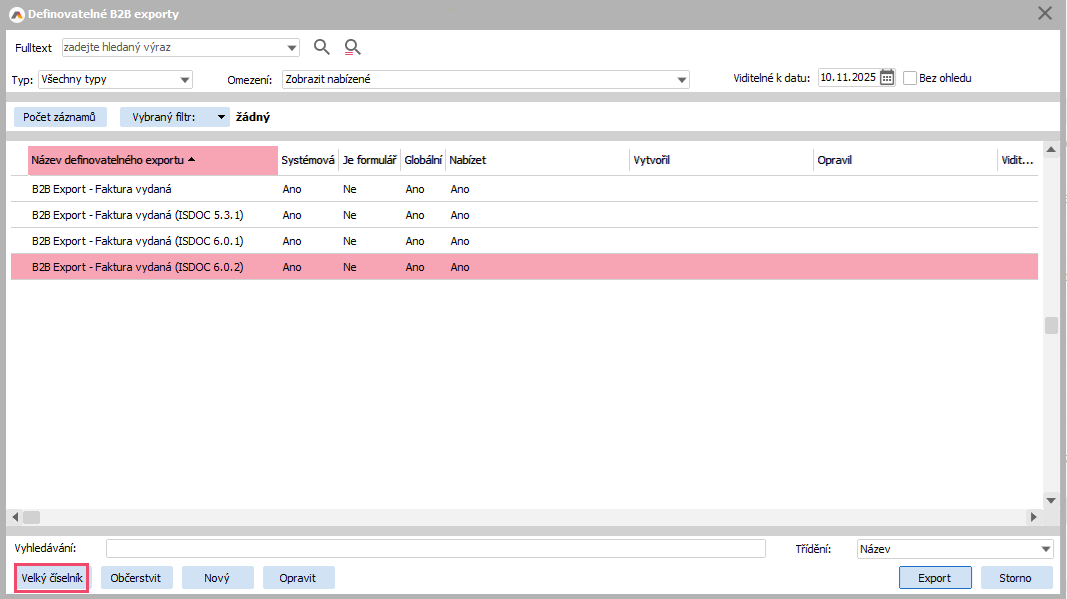Click Je formulář cell Ne in ISDOC 6.0.1 row
This screenshot has width=1067, height=599.
pyautogui.click(x=350, y=241)
